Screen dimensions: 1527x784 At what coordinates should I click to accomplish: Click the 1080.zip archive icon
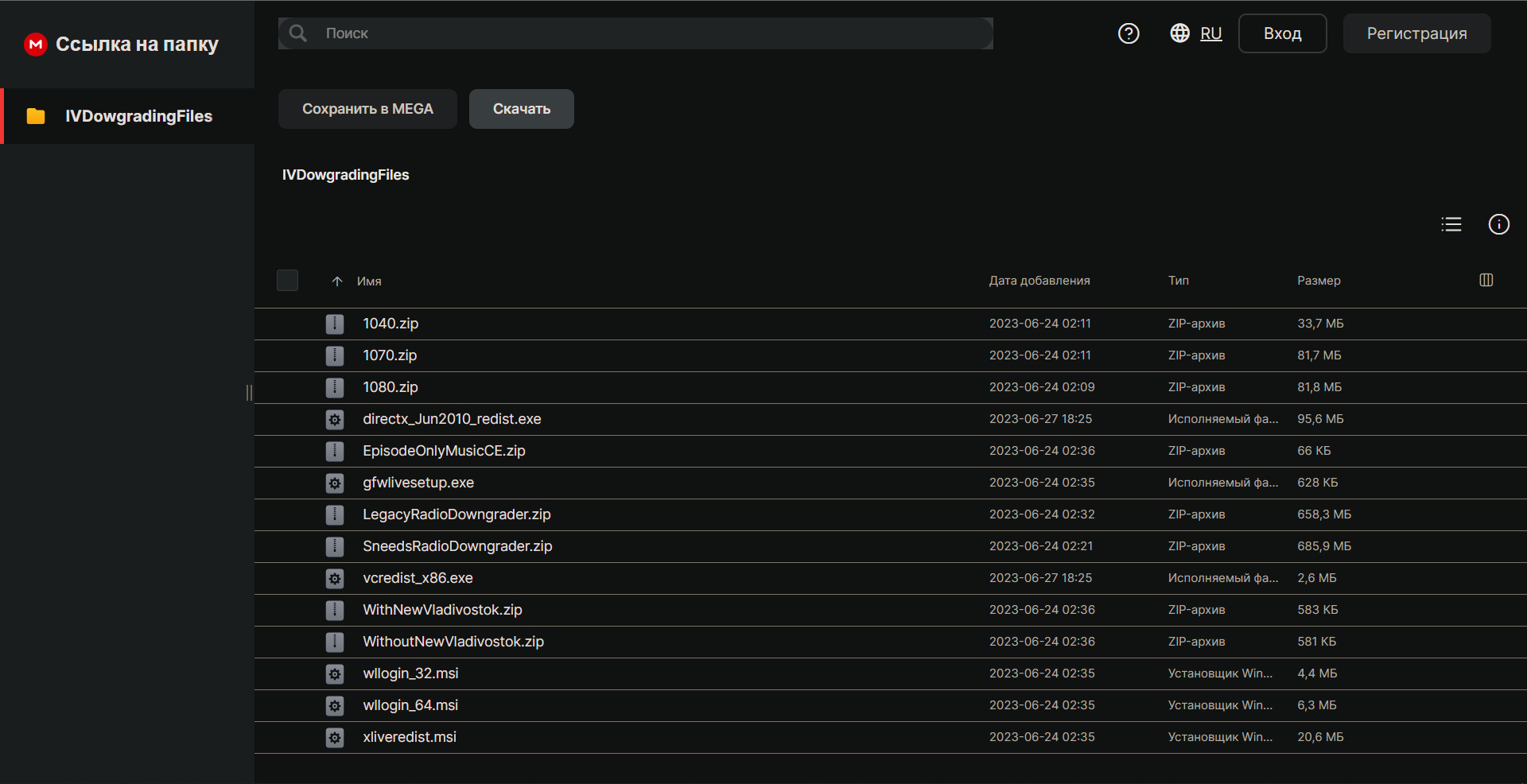[x=335, y=387]
